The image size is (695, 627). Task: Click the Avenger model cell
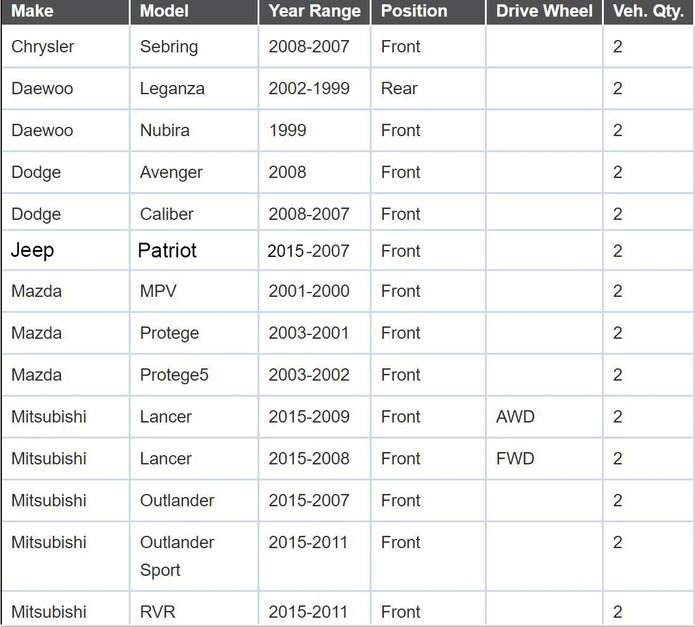194,172
